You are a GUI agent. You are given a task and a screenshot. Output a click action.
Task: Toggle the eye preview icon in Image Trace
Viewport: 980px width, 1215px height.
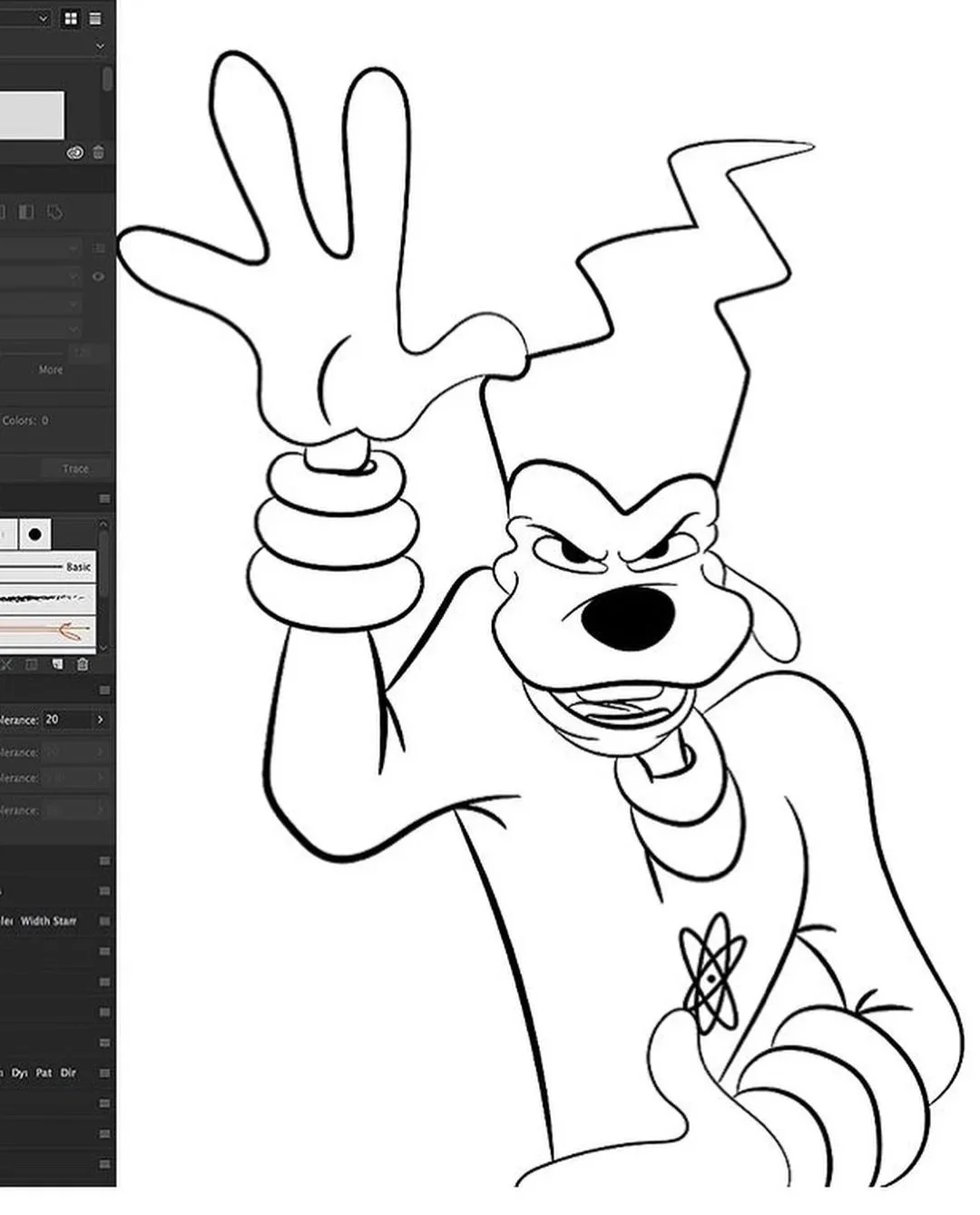click(x=98, y=277)
